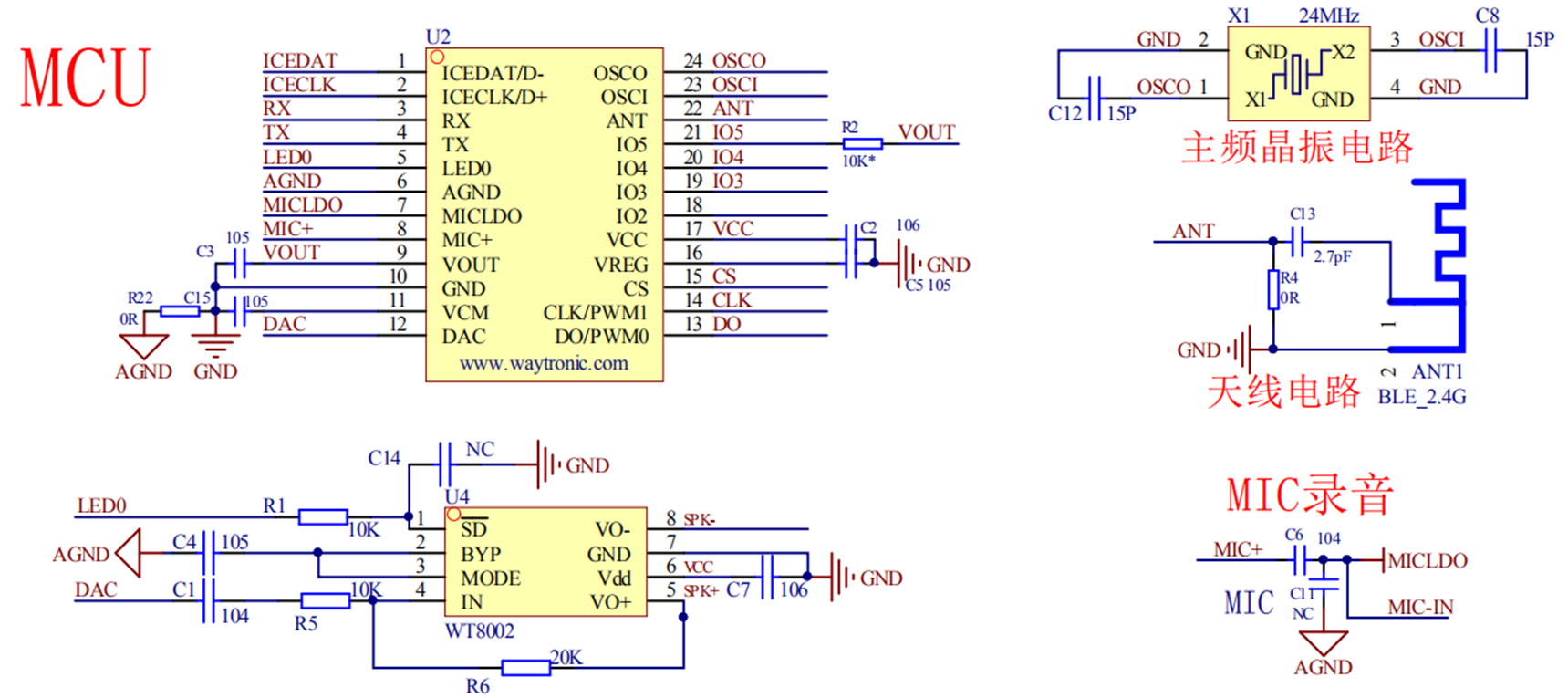Click the SPK+ net label on U4
This screenshot has width=1568, height=698.
click(701, 591)
